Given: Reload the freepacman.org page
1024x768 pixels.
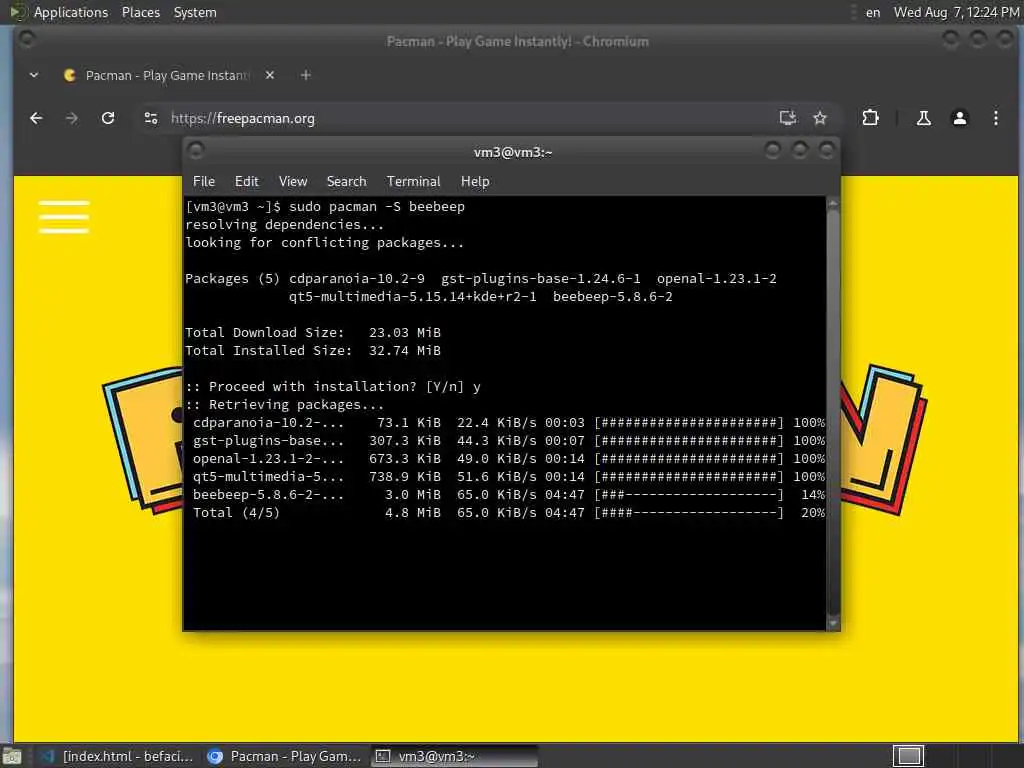Looking at the screenshot, I should click(x=108, y=118).
